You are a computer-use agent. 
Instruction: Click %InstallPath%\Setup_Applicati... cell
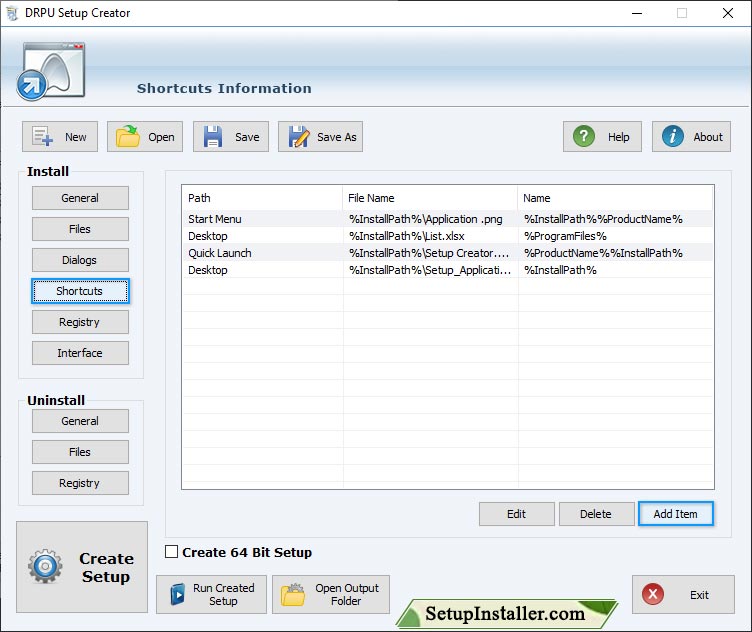click(x=430, y=270)
